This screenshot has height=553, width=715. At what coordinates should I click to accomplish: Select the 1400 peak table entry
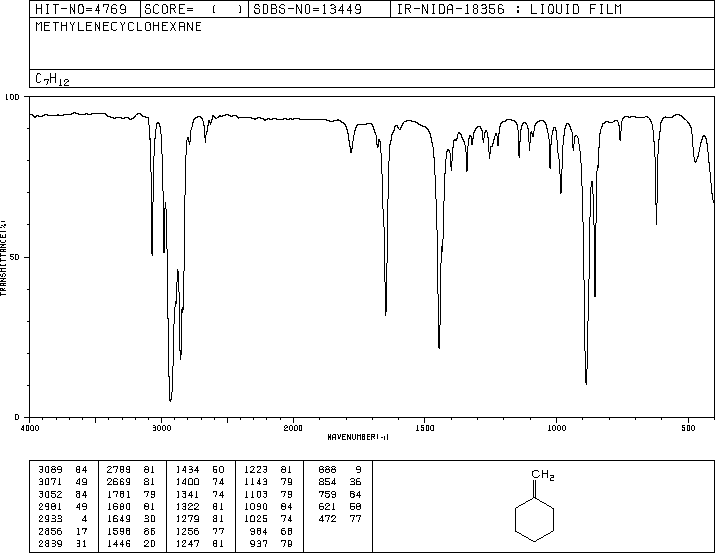point(200,482)
